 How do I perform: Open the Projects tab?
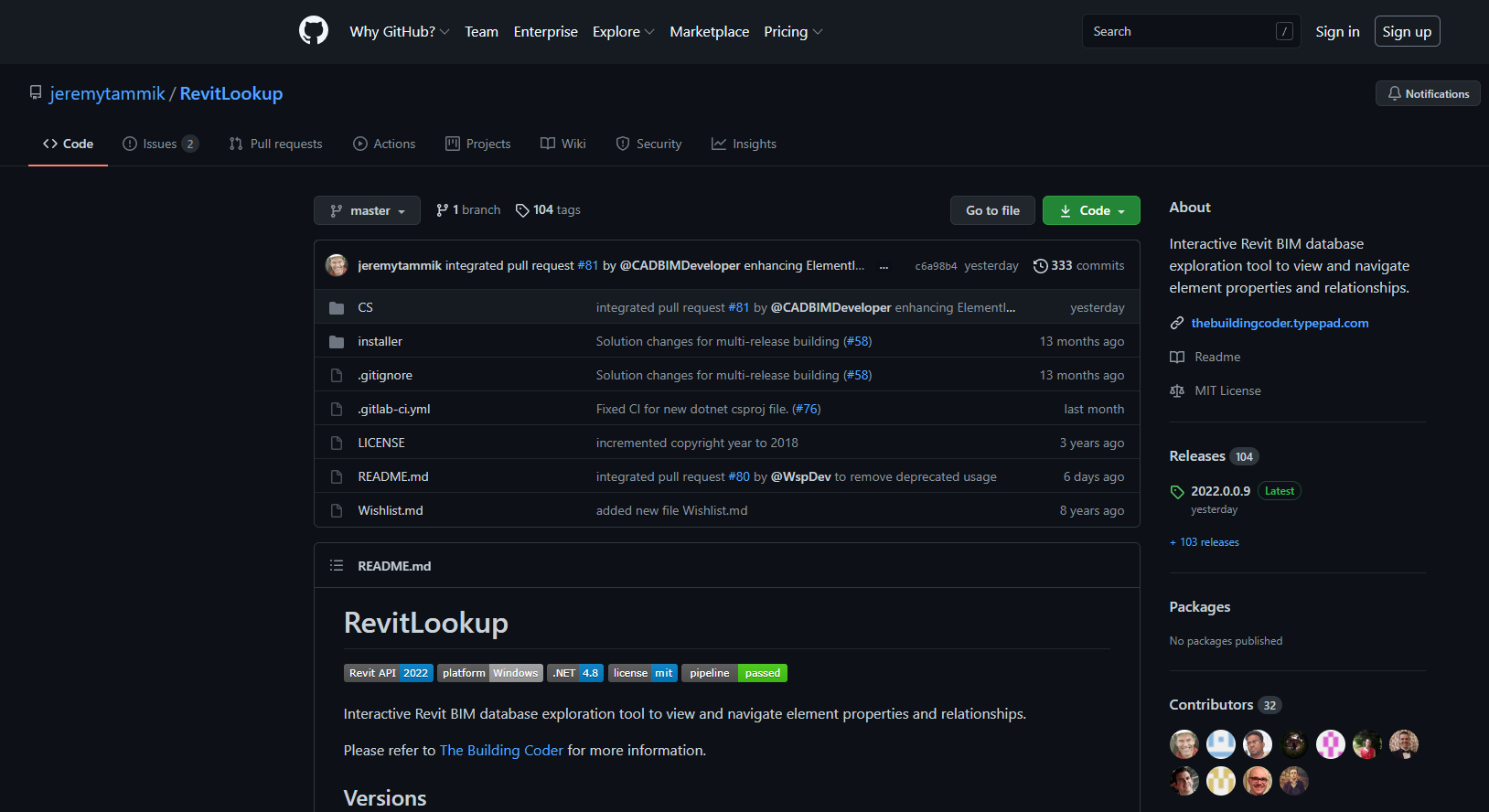pos(477,144)
